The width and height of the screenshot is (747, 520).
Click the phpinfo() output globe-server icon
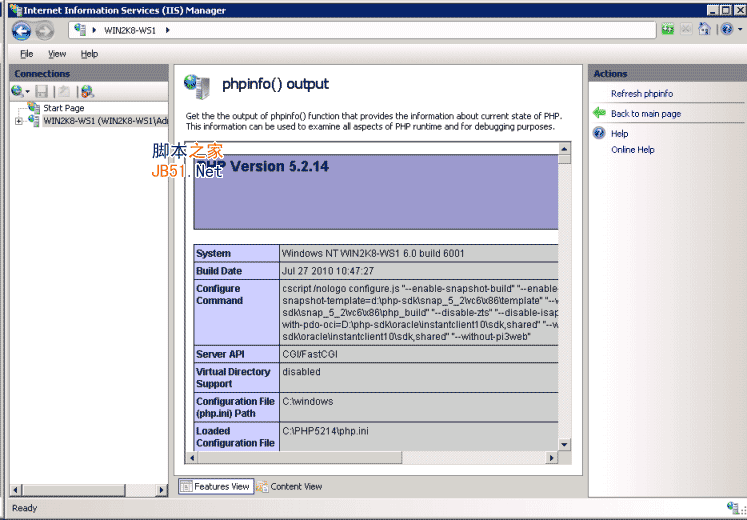pyautogui.click(x=197, y=86)
